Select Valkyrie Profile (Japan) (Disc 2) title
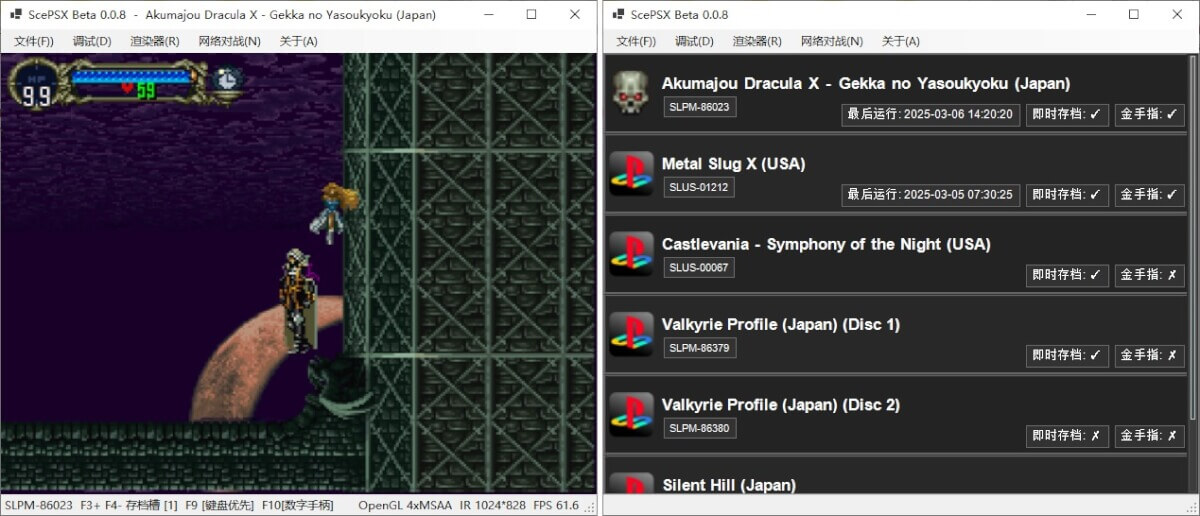The height and width of the screenshot is (516, 1200). click(781, 404)
